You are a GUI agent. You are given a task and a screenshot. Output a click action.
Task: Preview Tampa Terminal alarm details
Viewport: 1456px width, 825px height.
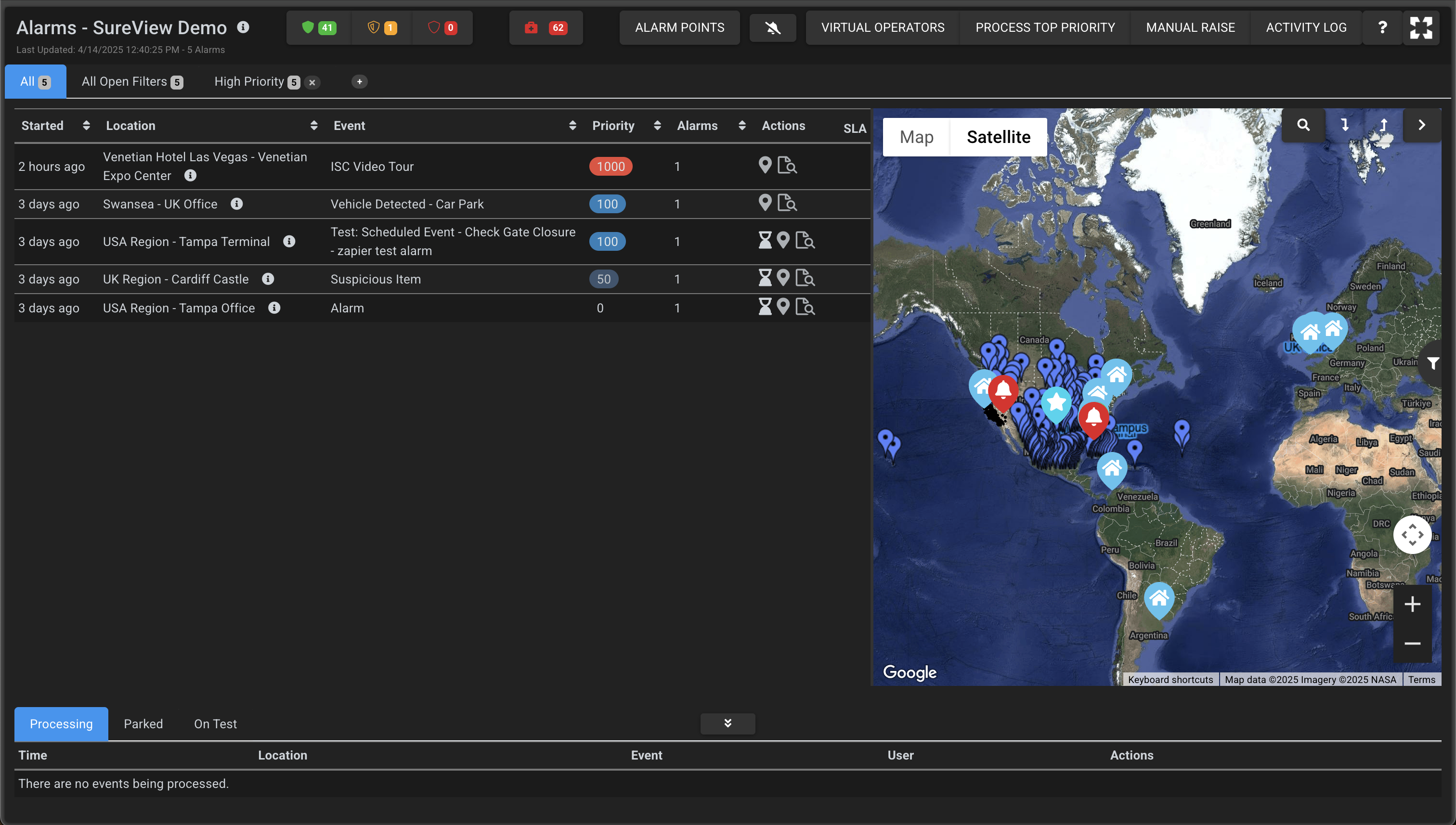point(805,240)
